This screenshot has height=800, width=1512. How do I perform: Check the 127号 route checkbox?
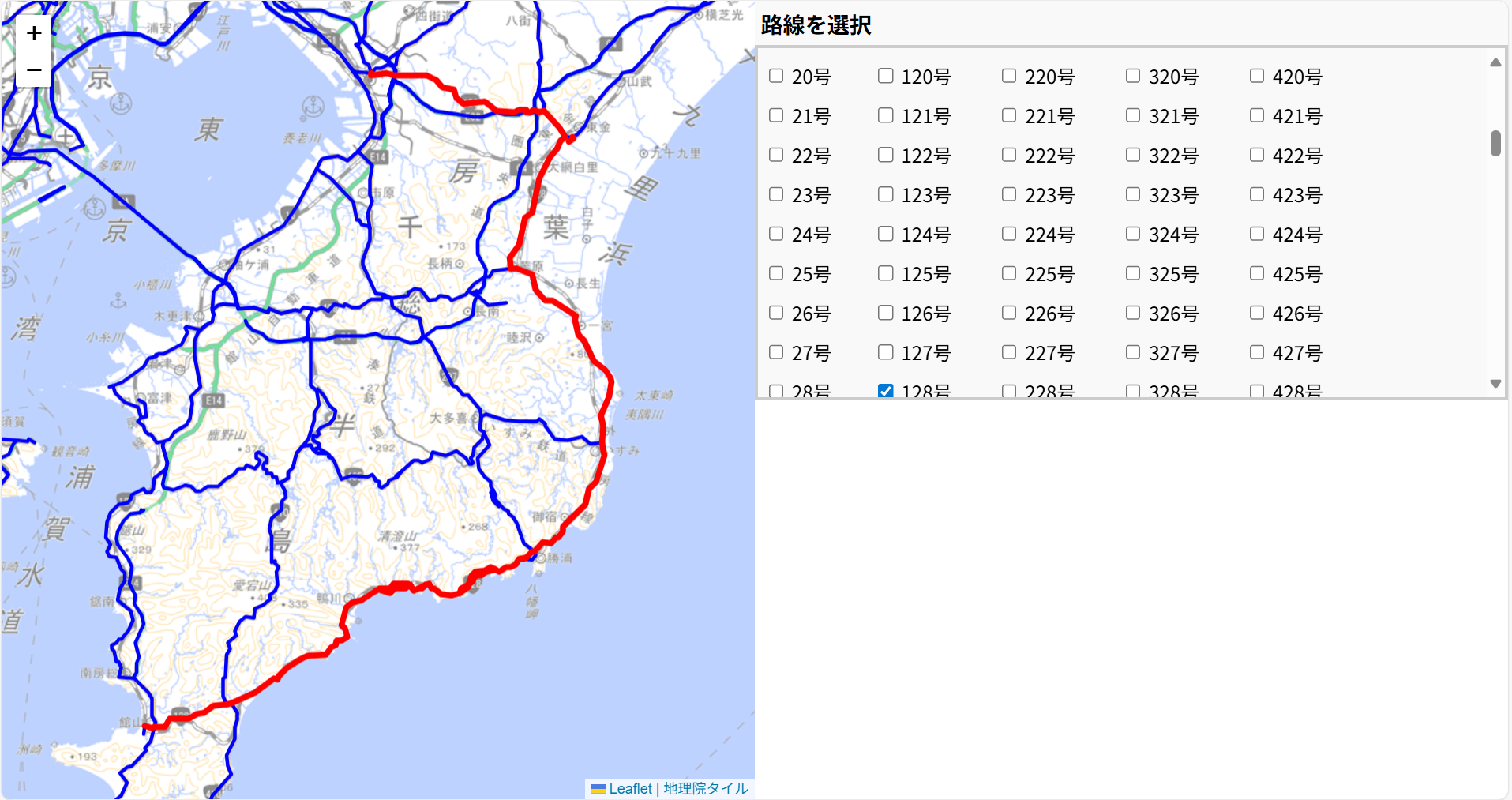point(885,351)
